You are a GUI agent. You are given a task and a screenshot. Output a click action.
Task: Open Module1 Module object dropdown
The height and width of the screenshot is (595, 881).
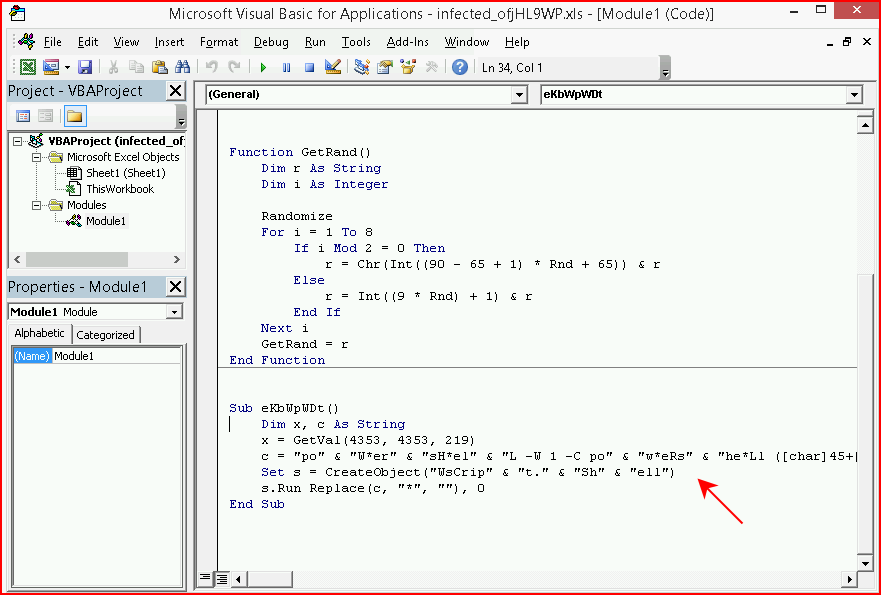point(175,312)
